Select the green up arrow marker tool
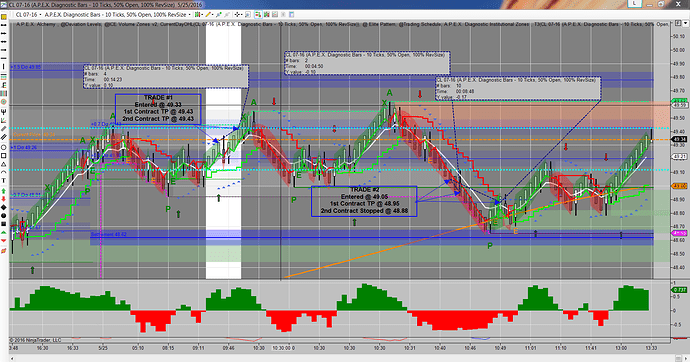The width and height of the screenshot is (690, 362). pos(4,190)
